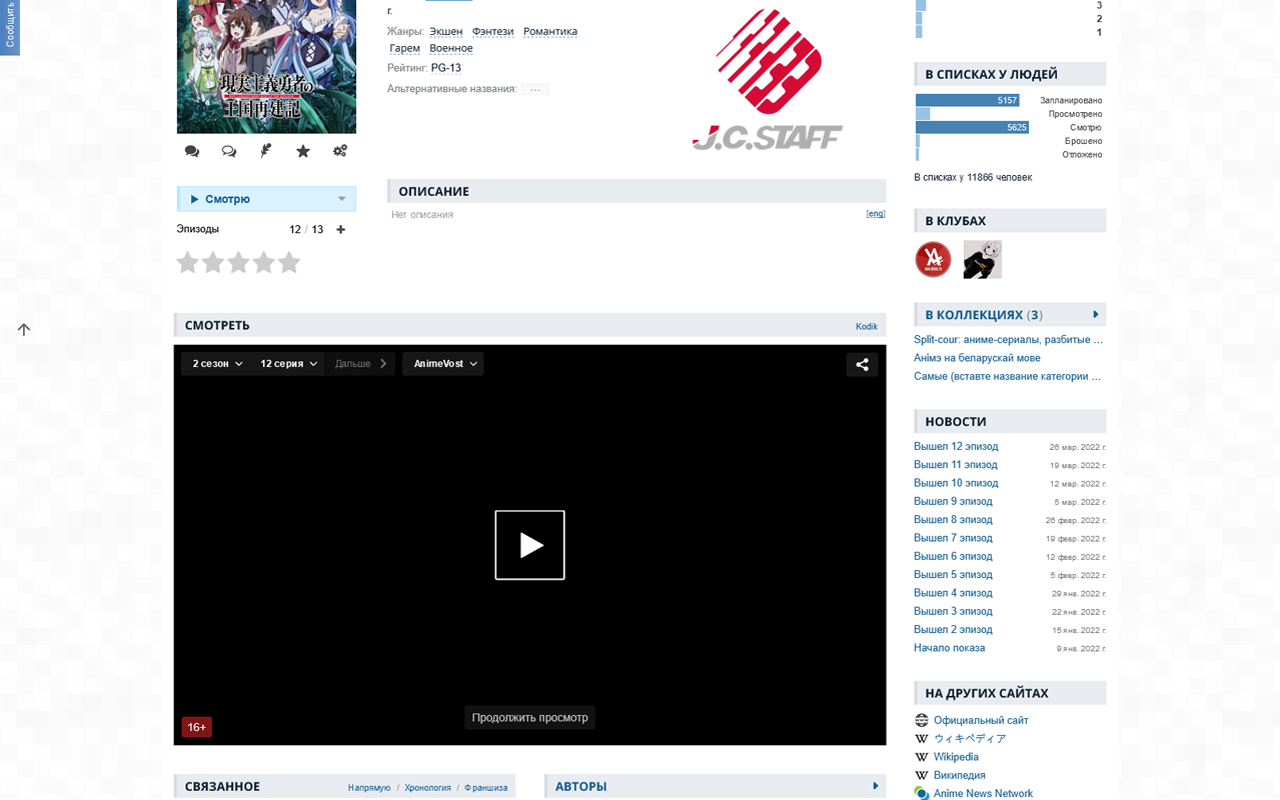Viewport: 1280px width, 800px height.
Task: Select the feather review icon
Action: click(x=265, y=150)
